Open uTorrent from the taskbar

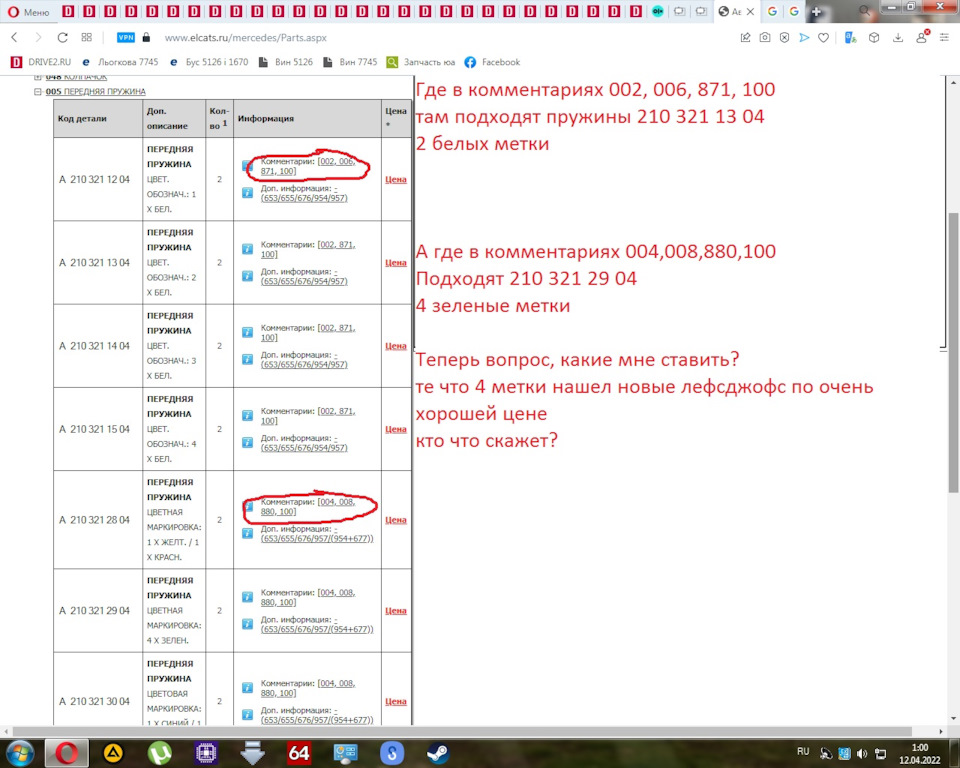(x=160, y=753)
